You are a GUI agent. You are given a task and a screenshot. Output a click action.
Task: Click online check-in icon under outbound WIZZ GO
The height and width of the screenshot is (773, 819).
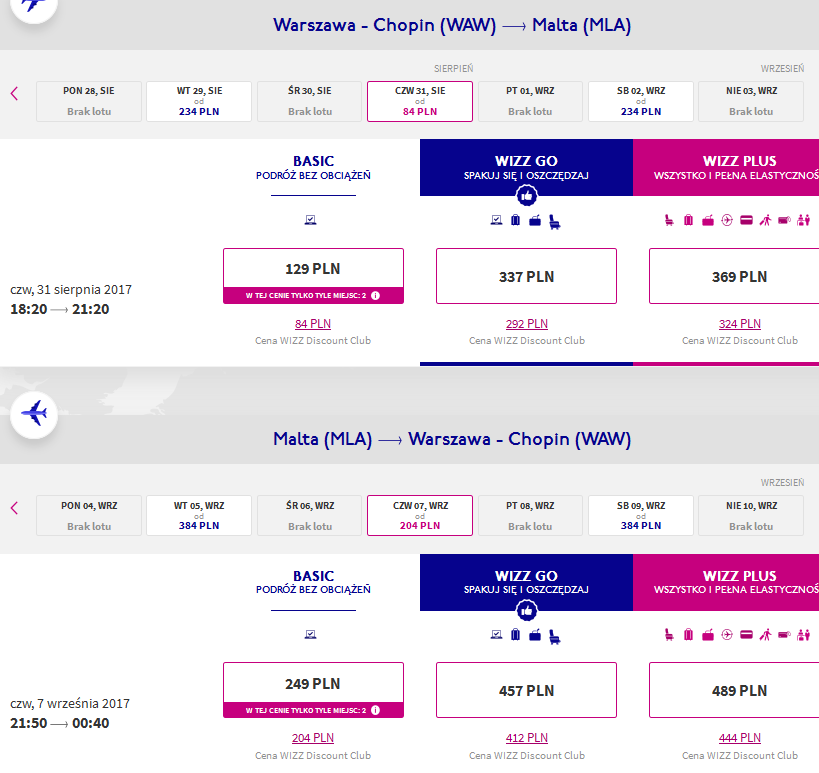pos(496,220)
